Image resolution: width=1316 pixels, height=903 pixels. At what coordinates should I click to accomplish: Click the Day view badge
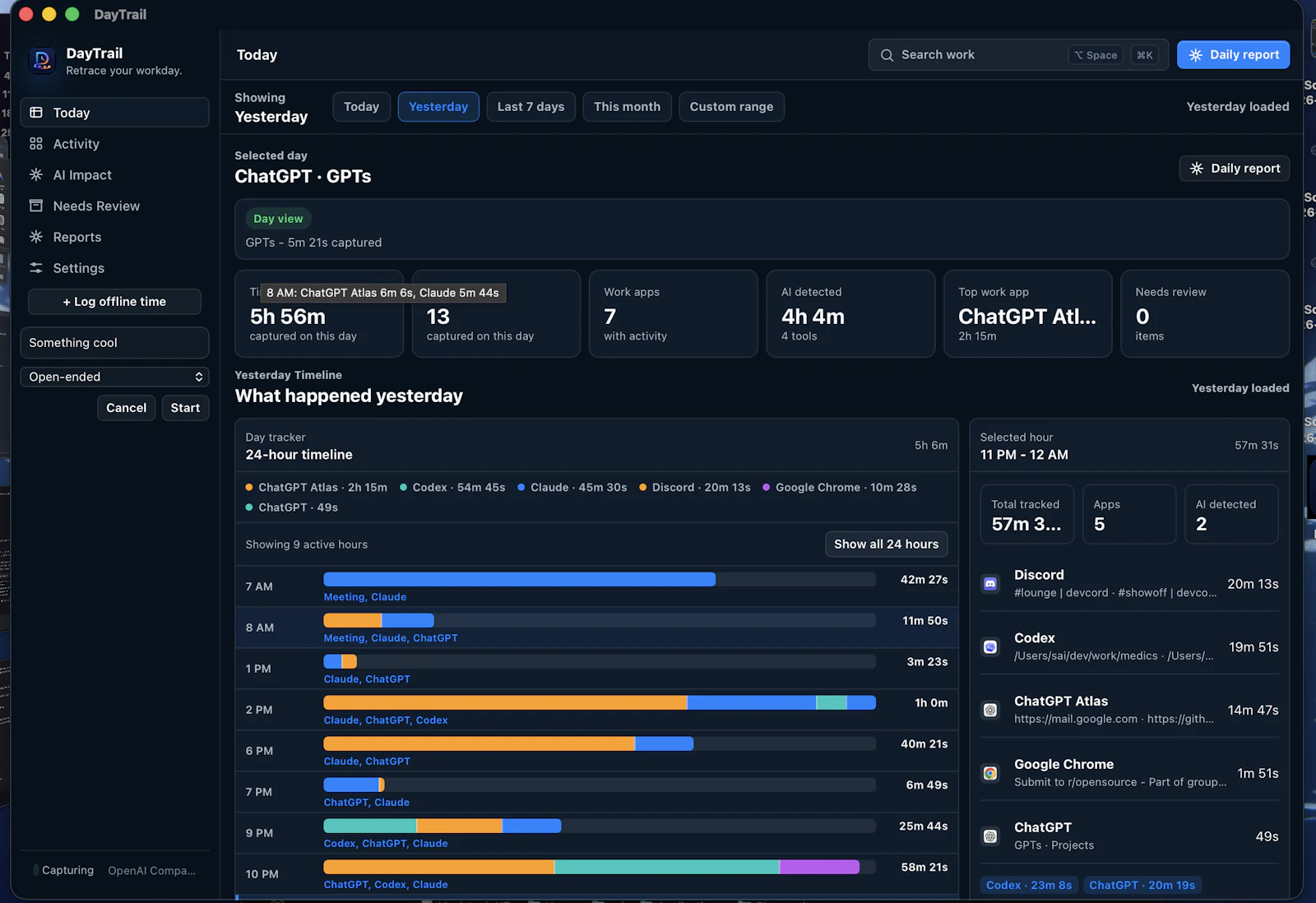(278, 219)
